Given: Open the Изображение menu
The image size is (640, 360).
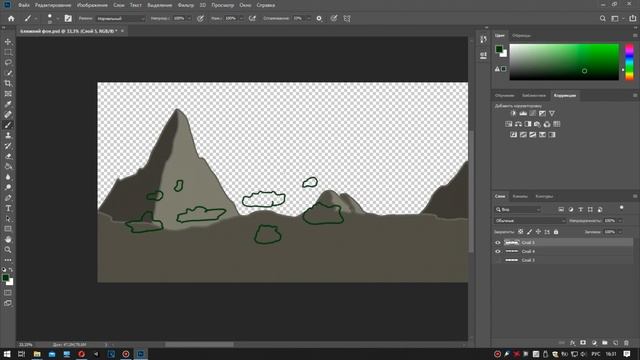Looking at the screenshot, I should point(92,5).
